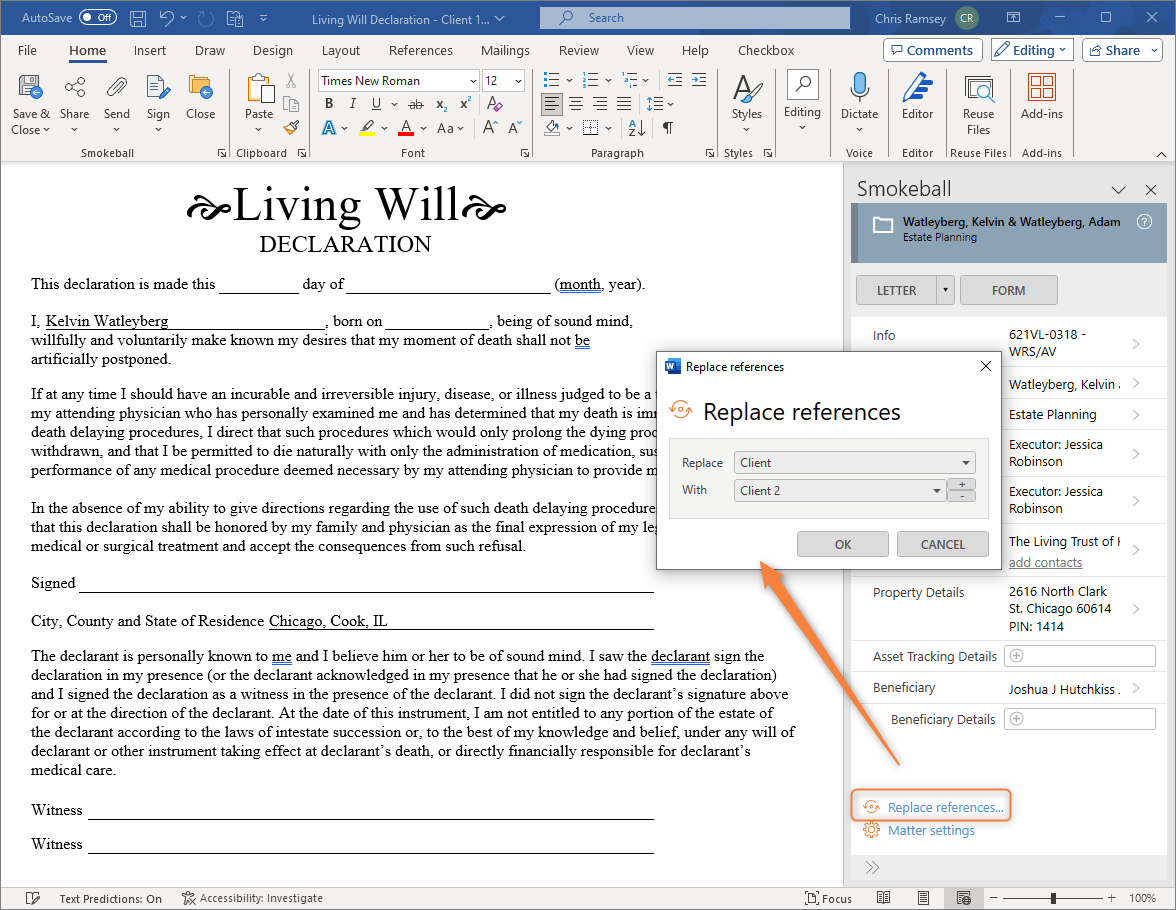The height and width of the screenshot is (910, 1176).
Task: Open the Dictate microphone tool
Action: pyautogui.click(x=860, y=88)
